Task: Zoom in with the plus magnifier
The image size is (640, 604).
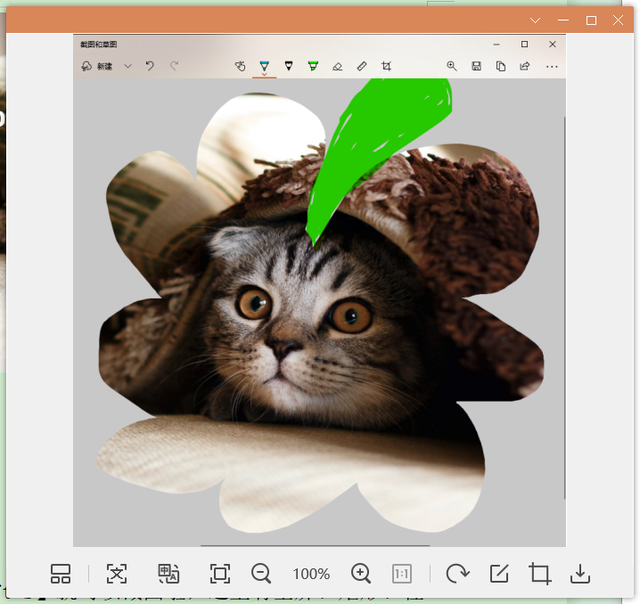Action: (361, 573)
